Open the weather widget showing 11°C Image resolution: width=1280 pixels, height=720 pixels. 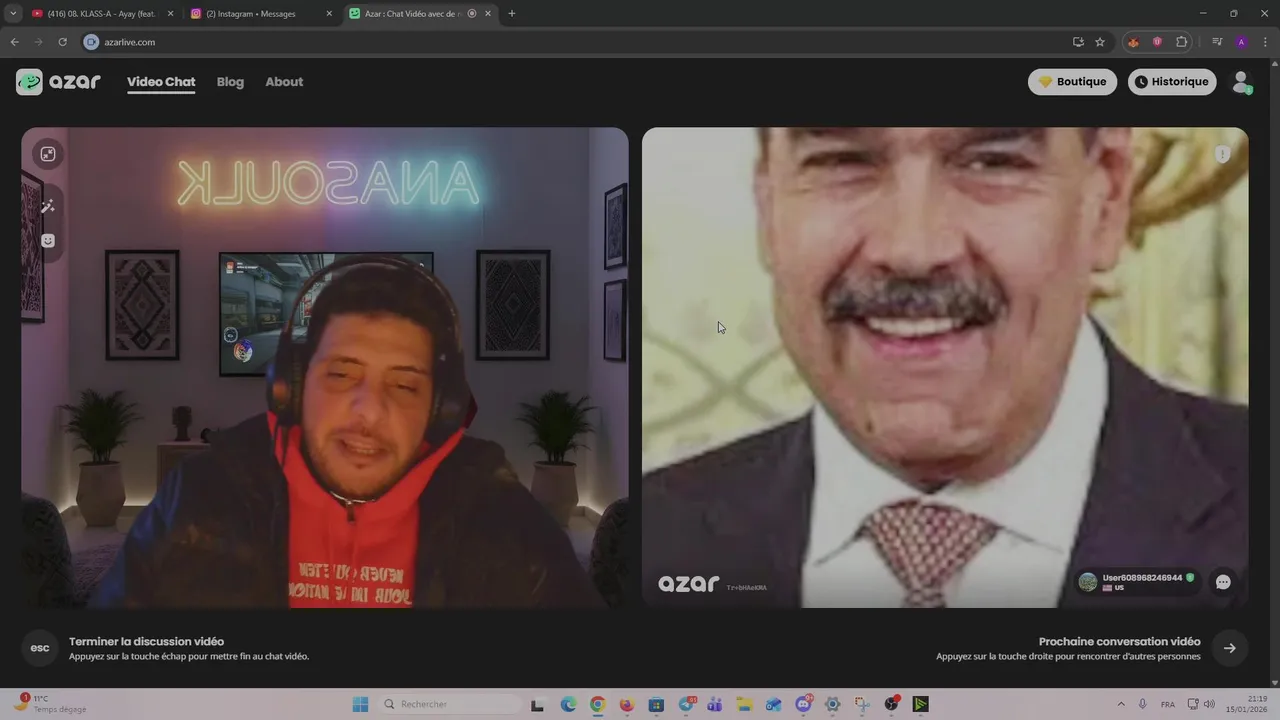click(52, 704)
